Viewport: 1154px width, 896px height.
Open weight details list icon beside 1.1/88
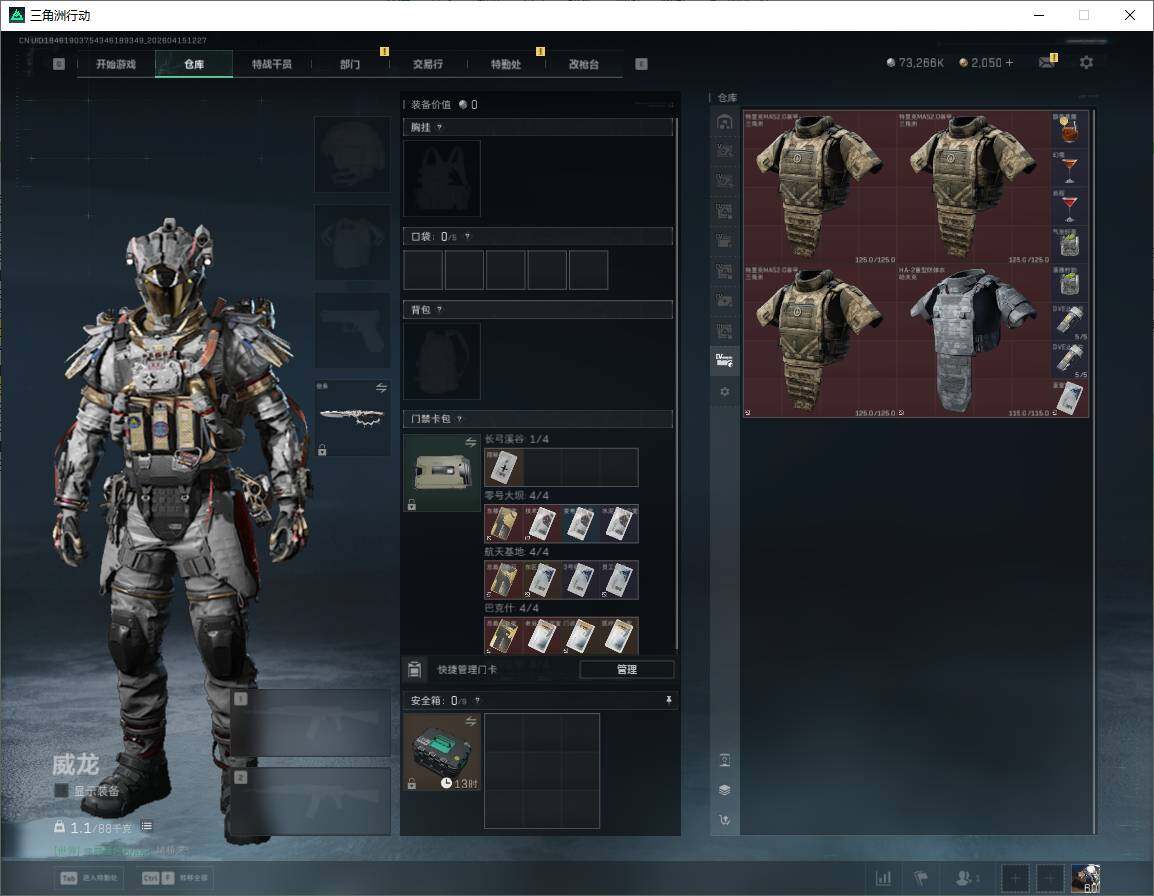tap(146, 826)
